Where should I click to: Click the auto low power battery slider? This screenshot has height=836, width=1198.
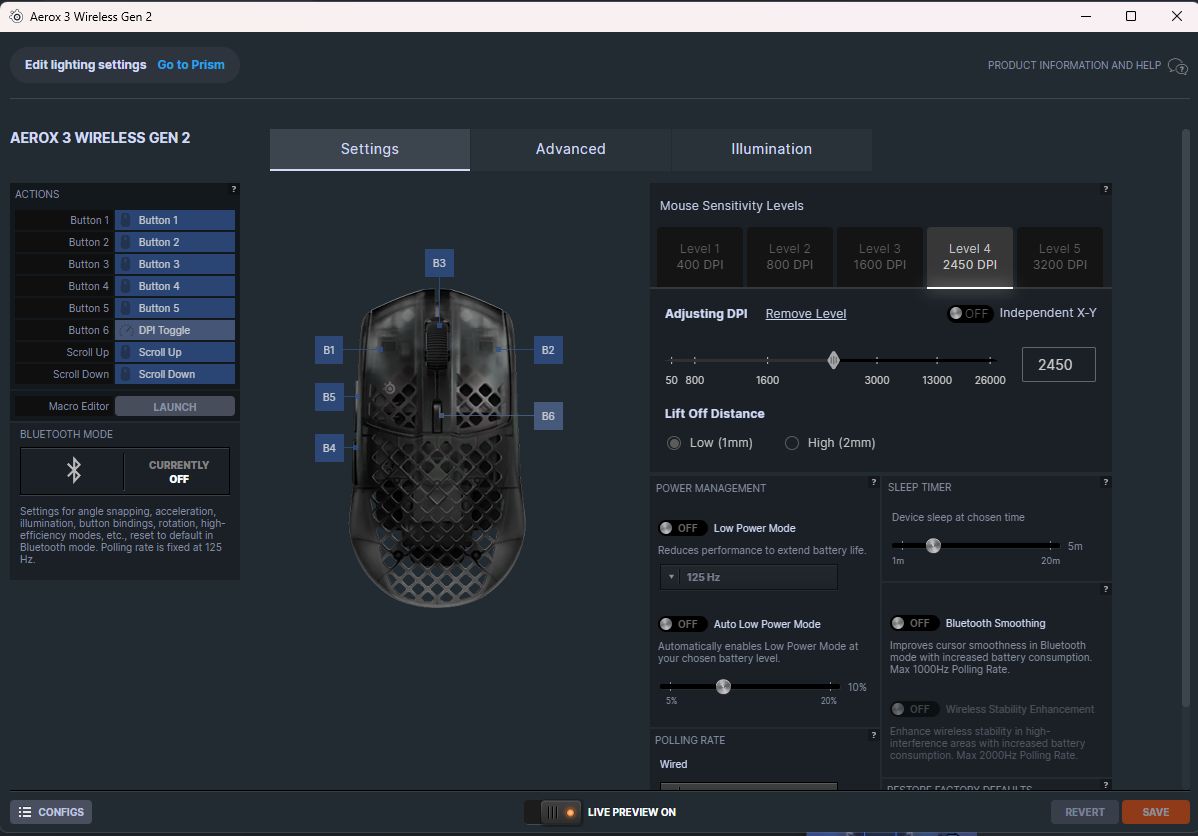(723, 686)
